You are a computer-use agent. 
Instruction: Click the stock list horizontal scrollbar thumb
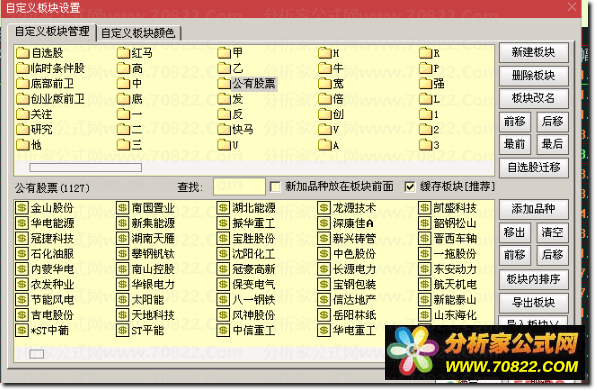37,354
